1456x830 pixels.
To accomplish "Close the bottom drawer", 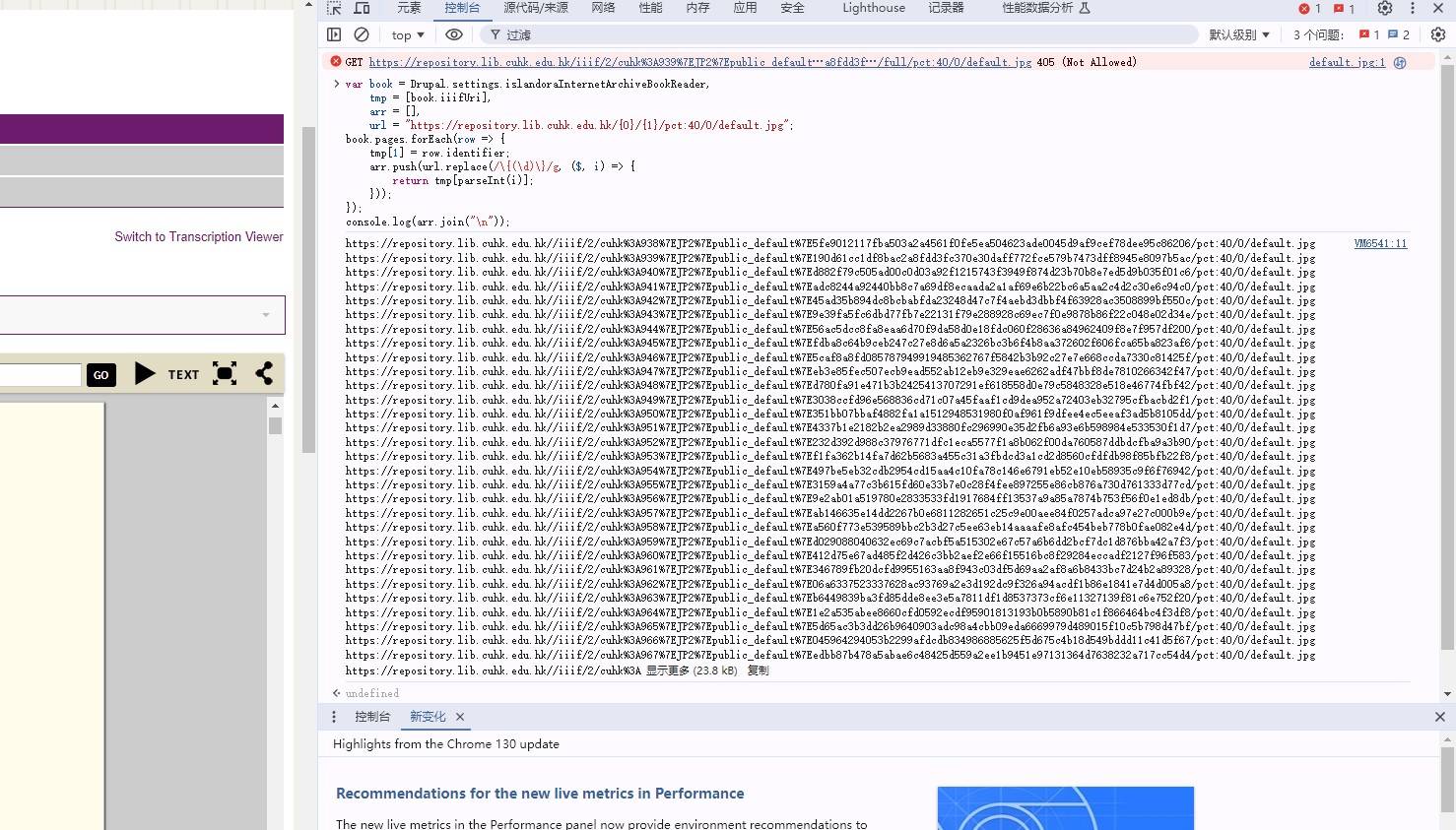I will tap(1439, 717).
